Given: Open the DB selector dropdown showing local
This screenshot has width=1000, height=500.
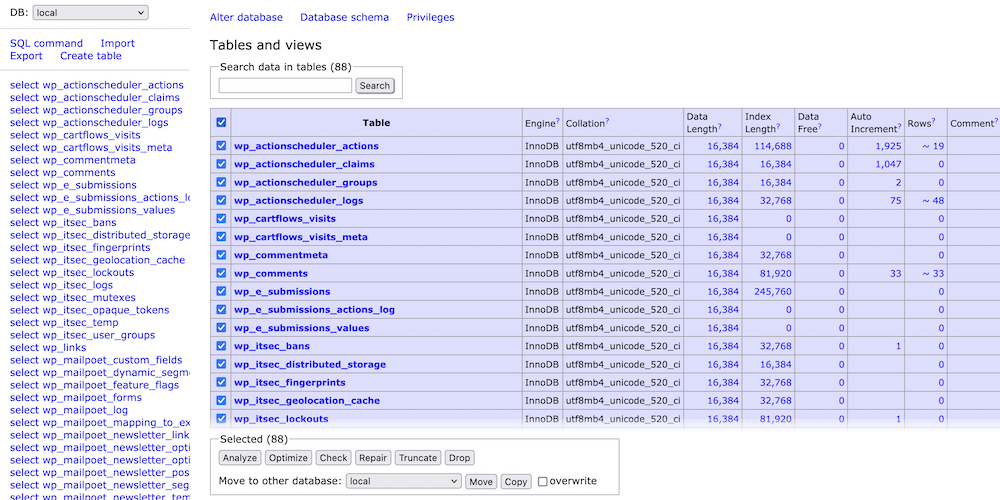Looking at the screenshot, I should pyautogui.click(x=90, y=12).
